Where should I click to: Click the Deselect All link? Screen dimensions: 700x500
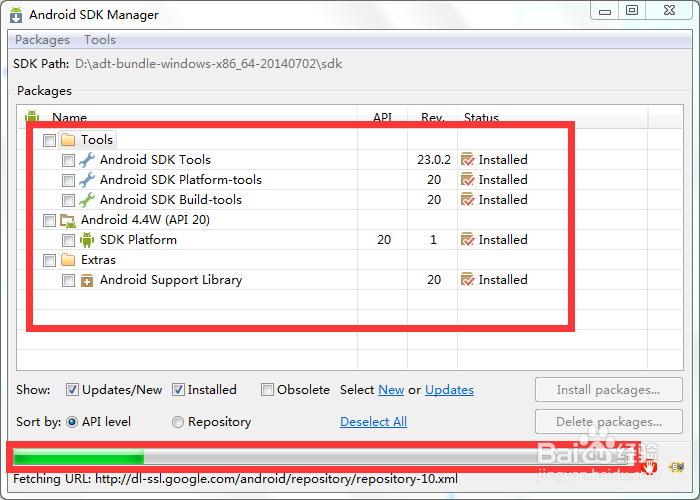[x=373, y=422]
